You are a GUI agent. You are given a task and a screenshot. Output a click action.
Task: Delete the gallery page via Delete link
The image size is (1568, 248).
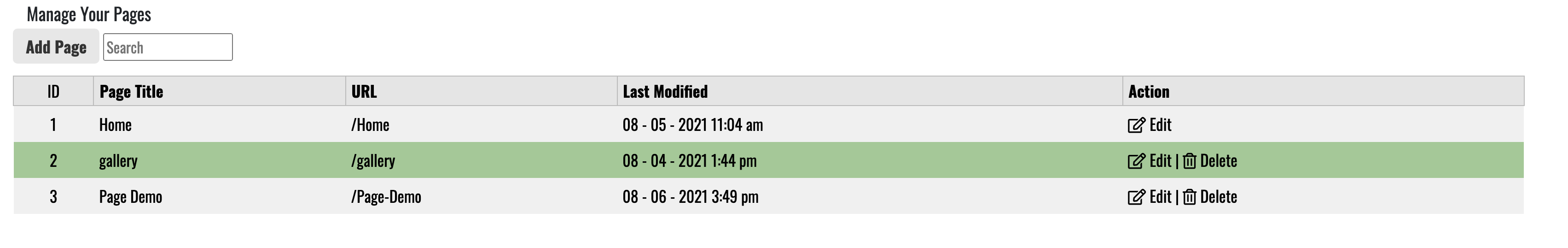(1219, 161)
